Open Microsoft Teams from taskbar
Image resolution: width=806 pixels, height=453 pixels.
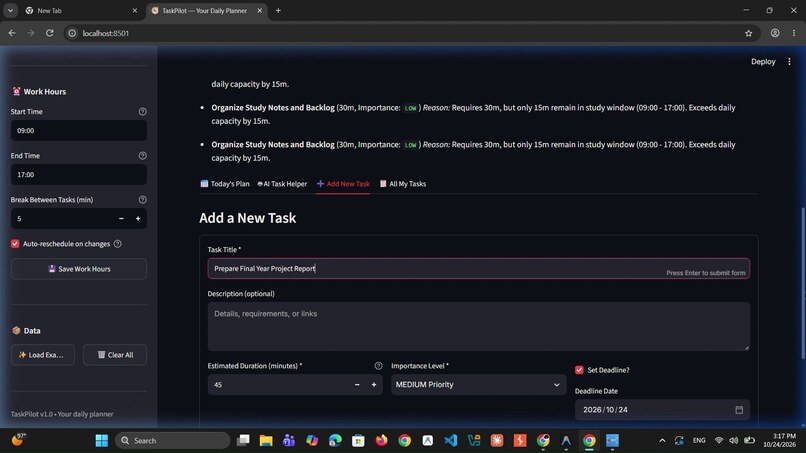pyautogui.click(x=289, y=441)
